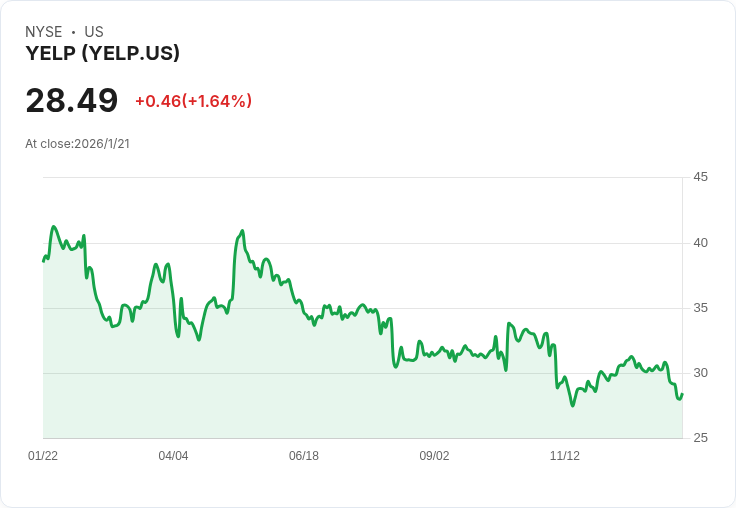Click the At close date text

pyautogui.click(x=77, y=143)
